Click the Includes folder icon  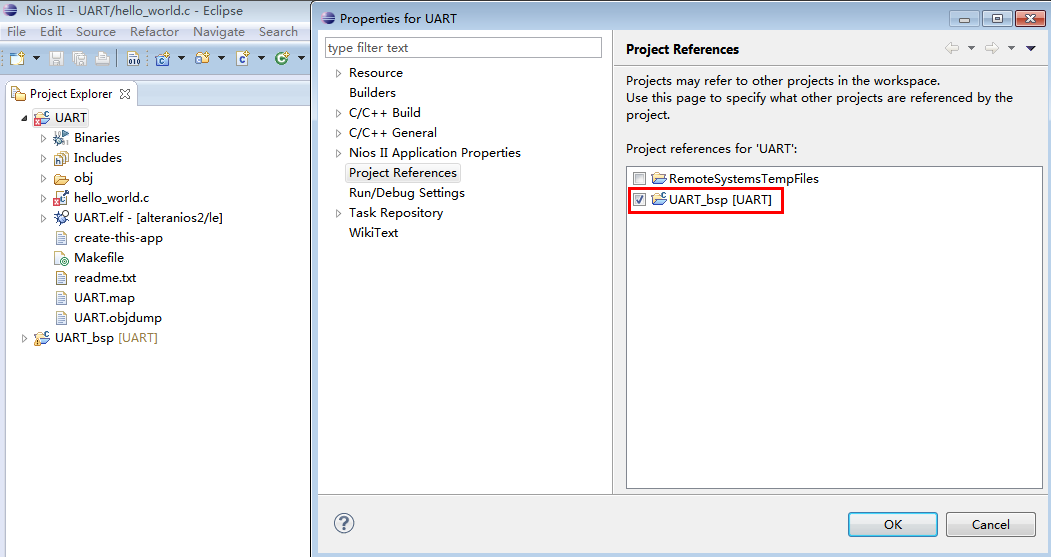tap(61, 158)
